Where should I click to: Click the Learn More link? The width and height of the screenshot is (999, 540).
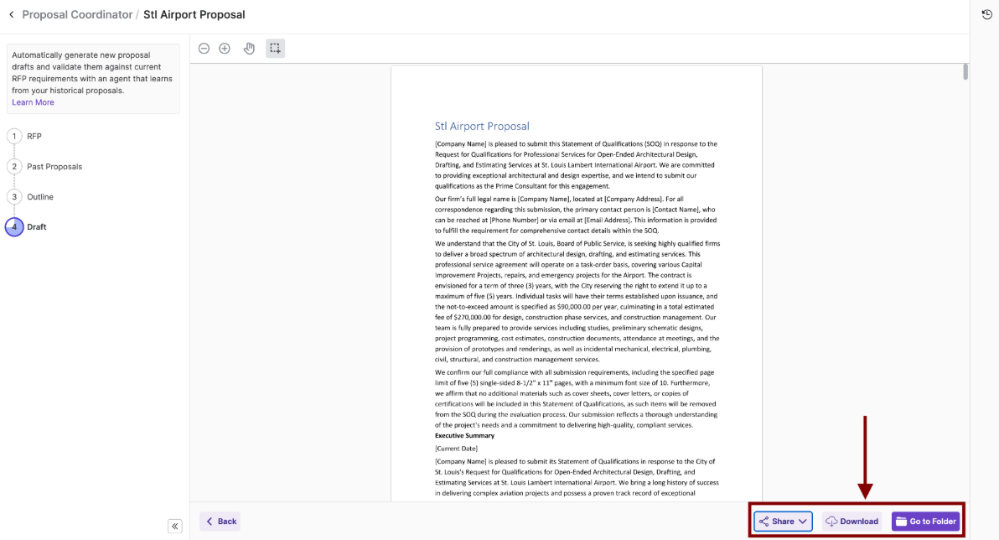tap(33, 103)
